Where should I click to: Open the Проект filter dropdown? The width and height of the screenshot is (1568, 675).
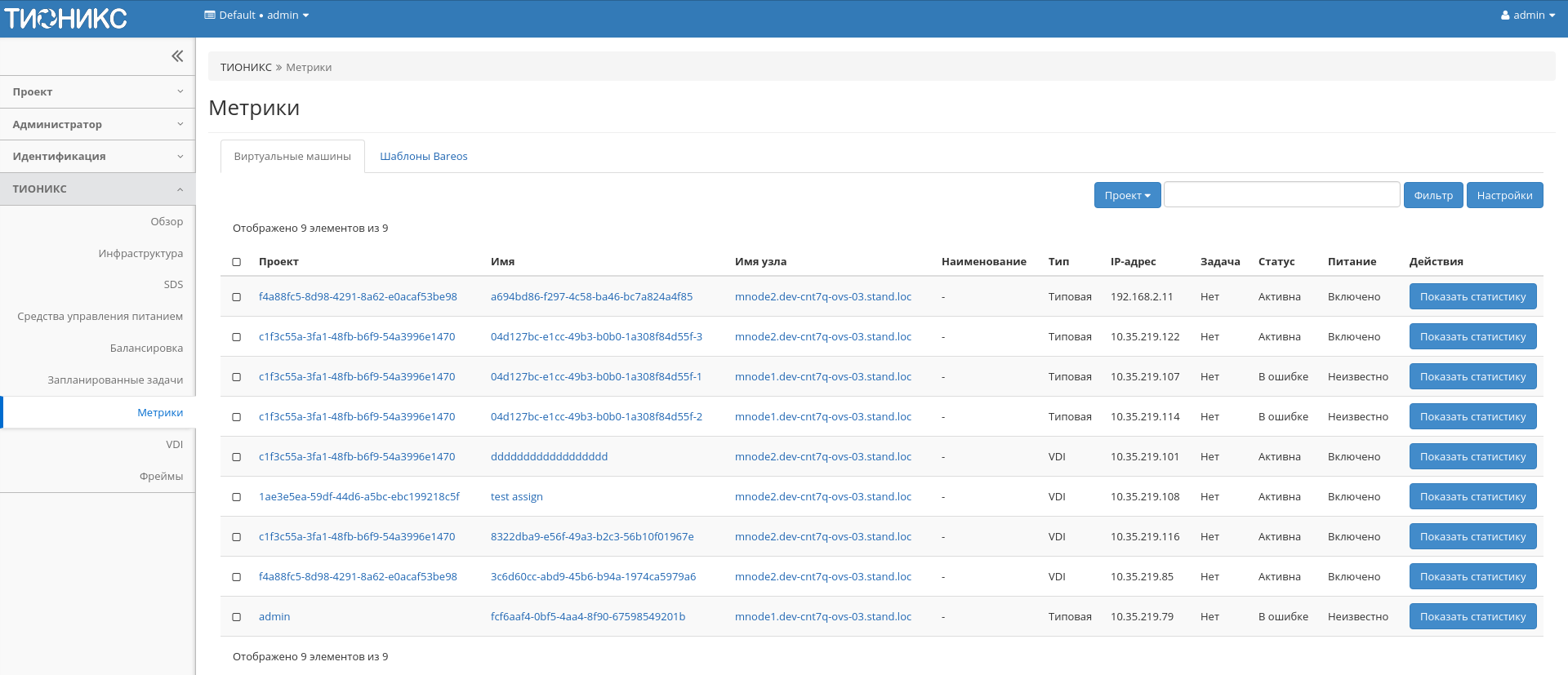(1127, 195)
